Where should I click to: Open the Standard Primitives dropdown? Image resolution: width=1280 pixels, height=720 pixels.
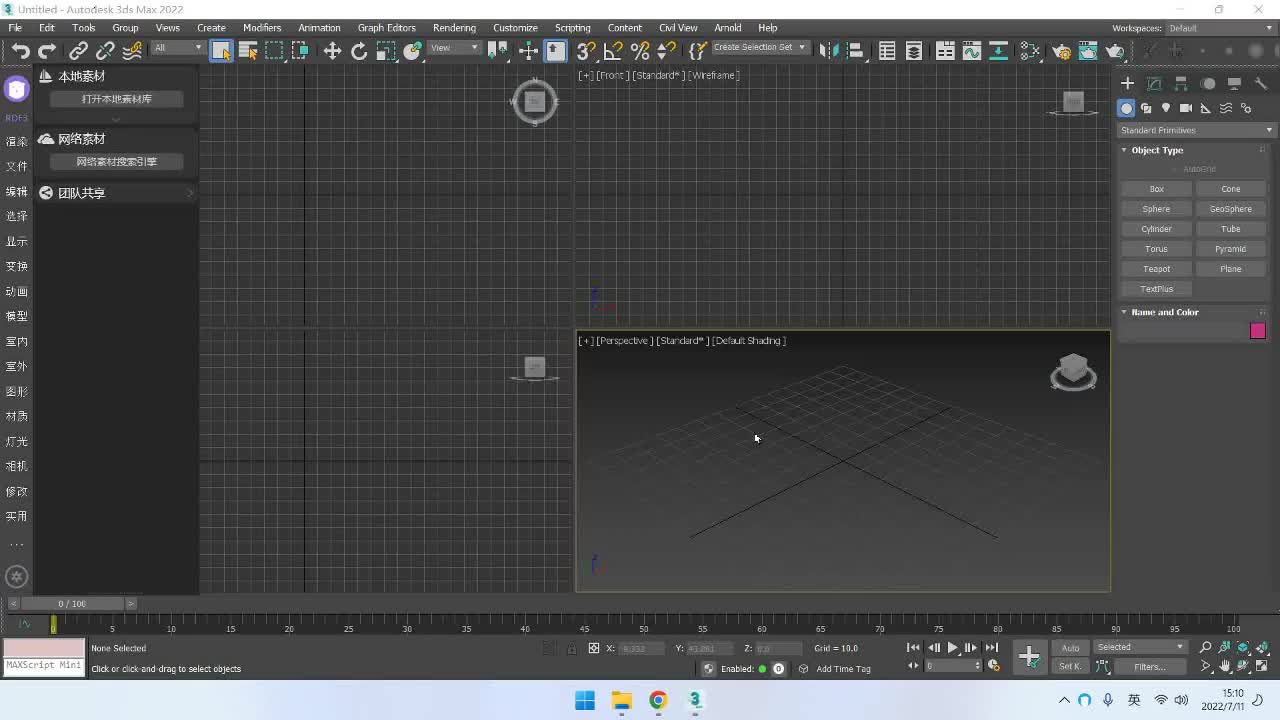(1196, 130)
